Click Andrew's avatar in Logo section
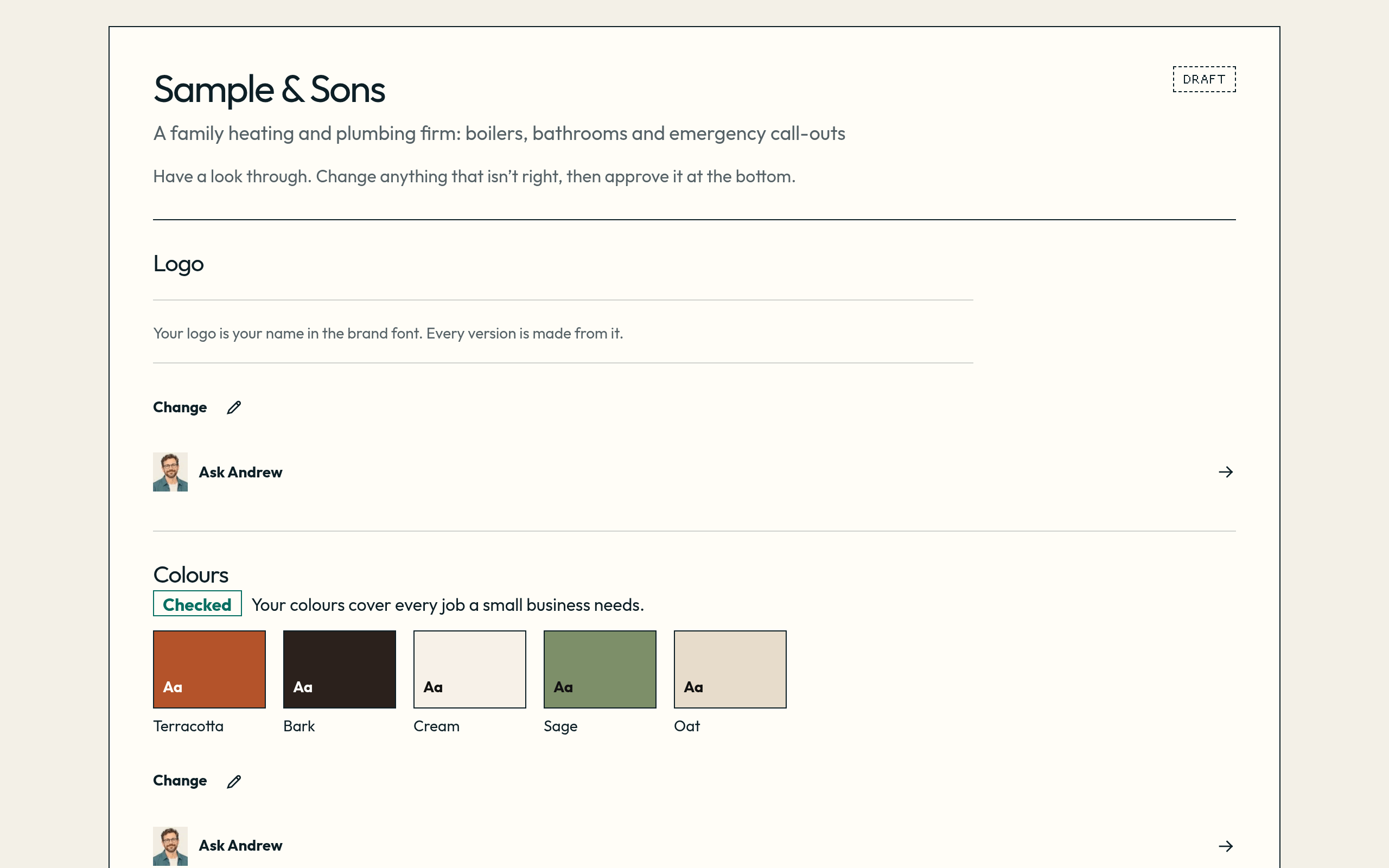The width and height of the screenshot is (1389, 868). tap(170, 472)
